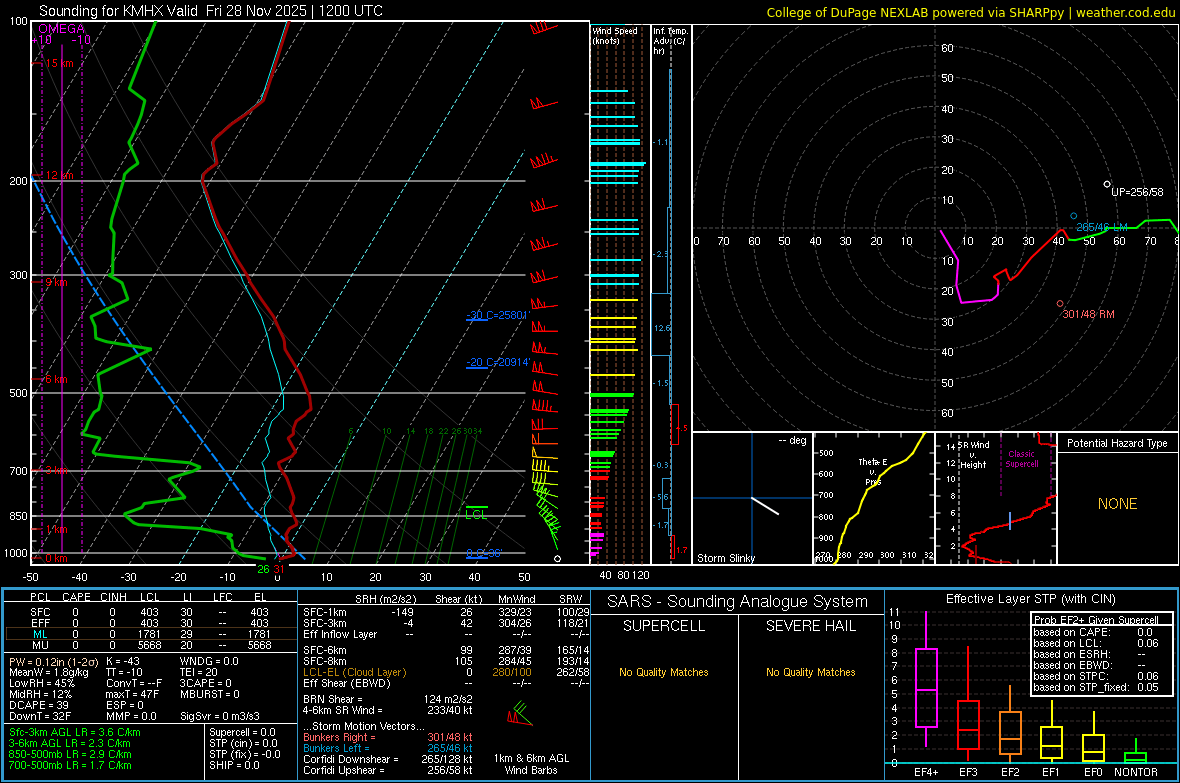This screenshot has width=1180, height=783.
Task: Click the 'maxT = 47F' value
Action: 132,694
